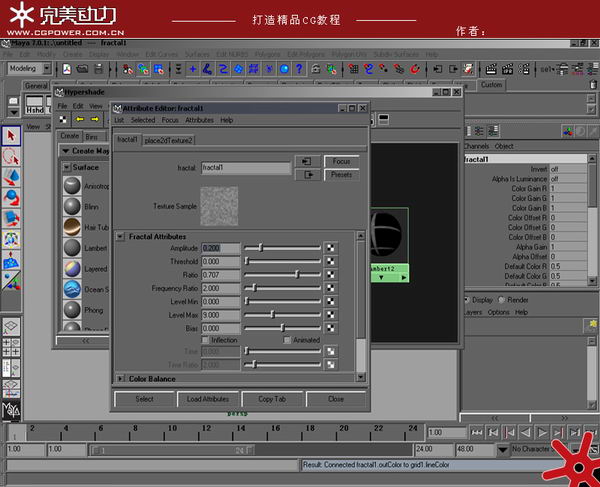
Task: Collapse the Create Maya Nodes bar
Action: [x=66, y=151]
